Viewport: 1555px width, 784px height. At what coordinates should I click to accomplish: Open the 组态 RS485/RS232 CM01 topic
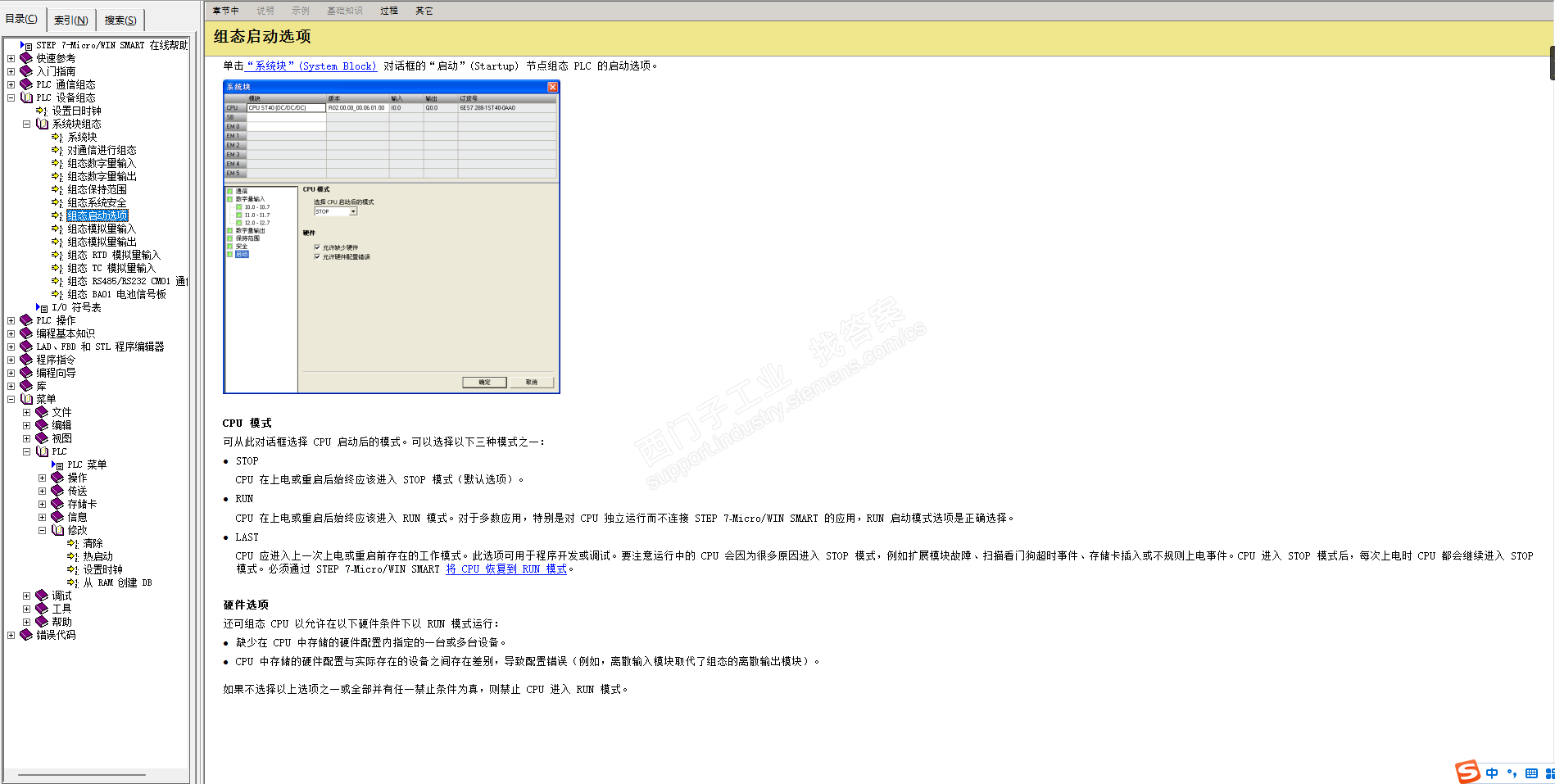coord(127,281)
